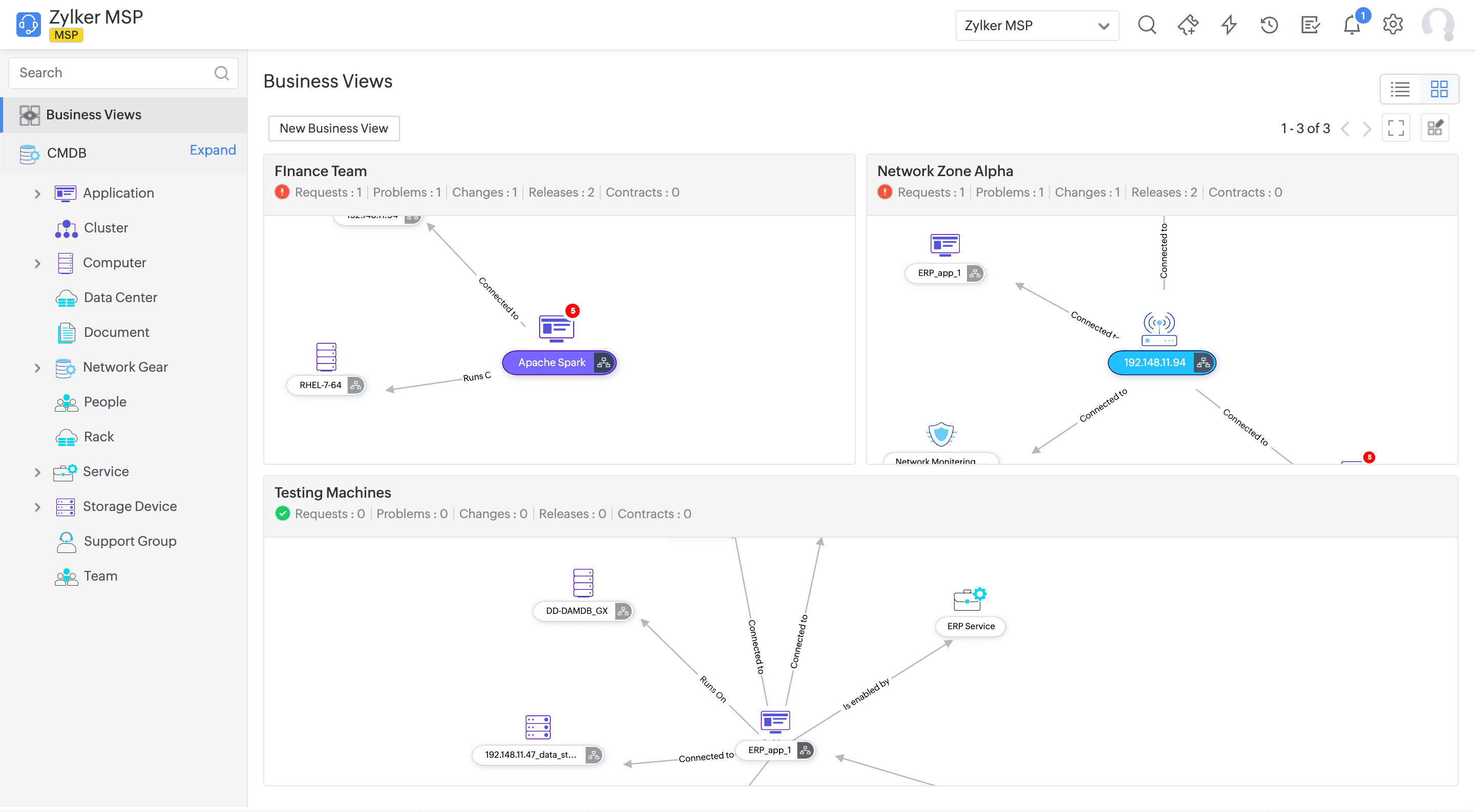Click the settings gear icon

pos(1393,25)
